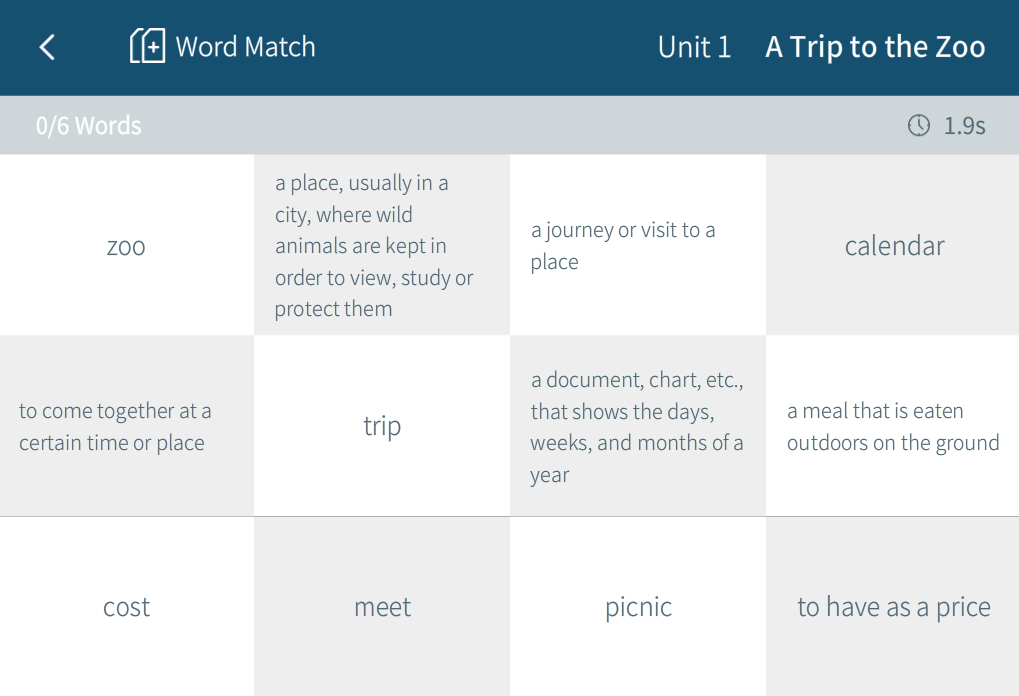1019x696 pixels.
Task: Choose the 'cost' word card
Action: tap(127, 607)
